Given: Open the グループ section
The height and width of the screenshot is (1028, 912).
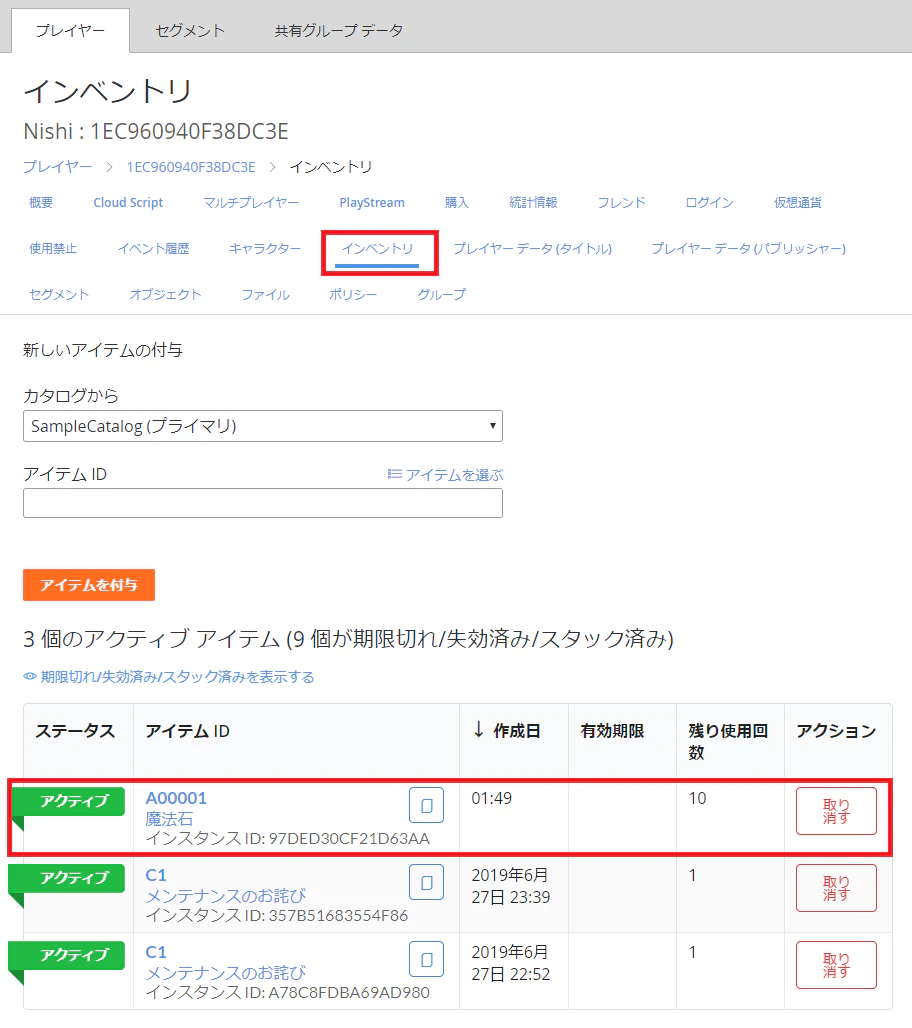Looking at the screenshot, I should 442,294.
